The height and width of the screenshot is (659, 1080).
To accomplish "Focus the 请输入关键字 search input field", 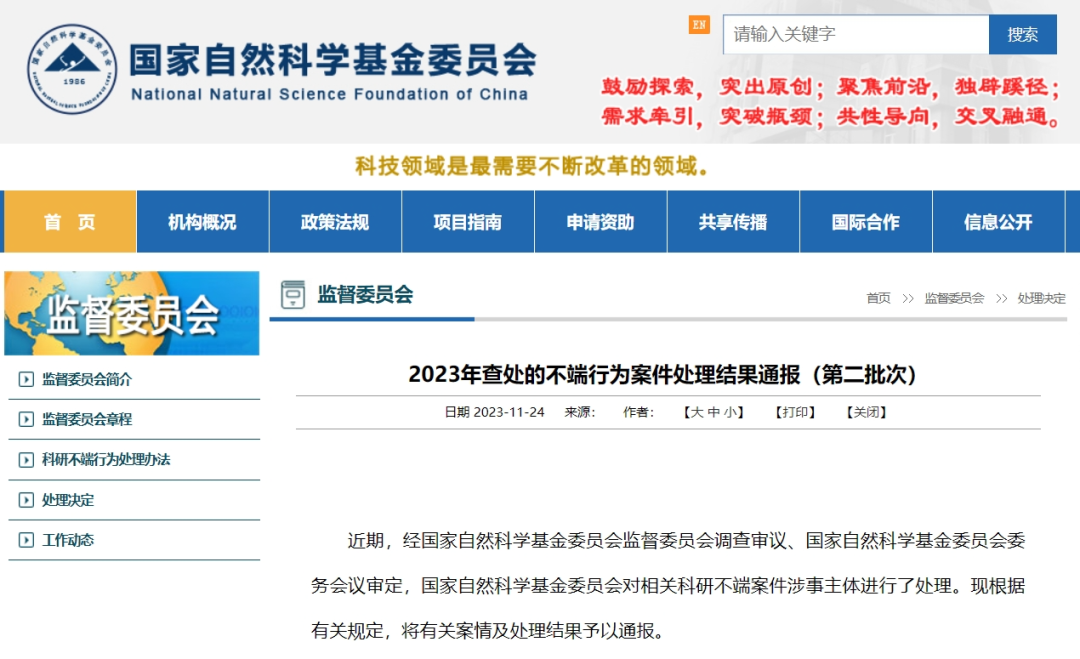I will [855, 34].
